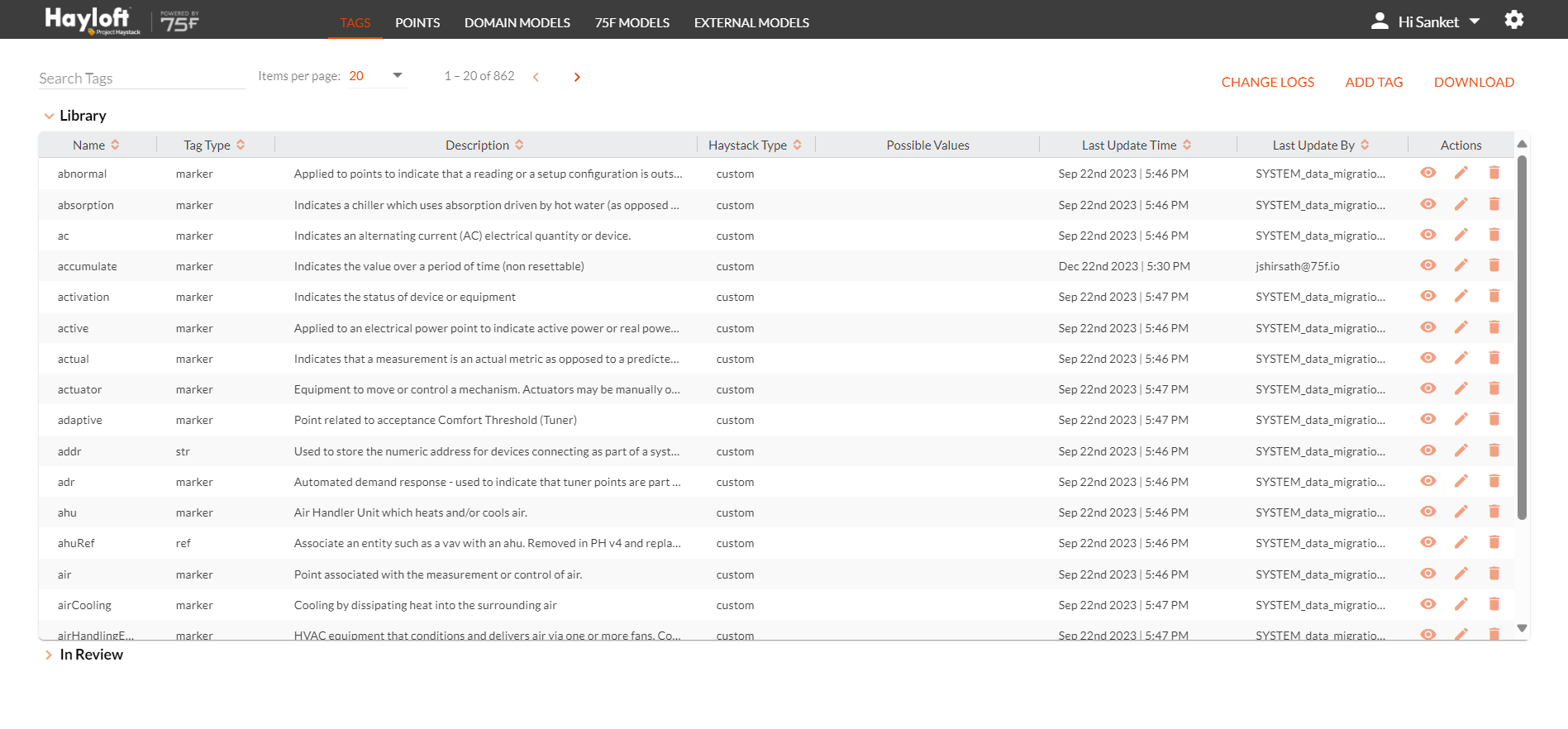Delete the air tag
Image resolution: width=1568 pixels, height=729 pixels.
[x=1494, y=574]
